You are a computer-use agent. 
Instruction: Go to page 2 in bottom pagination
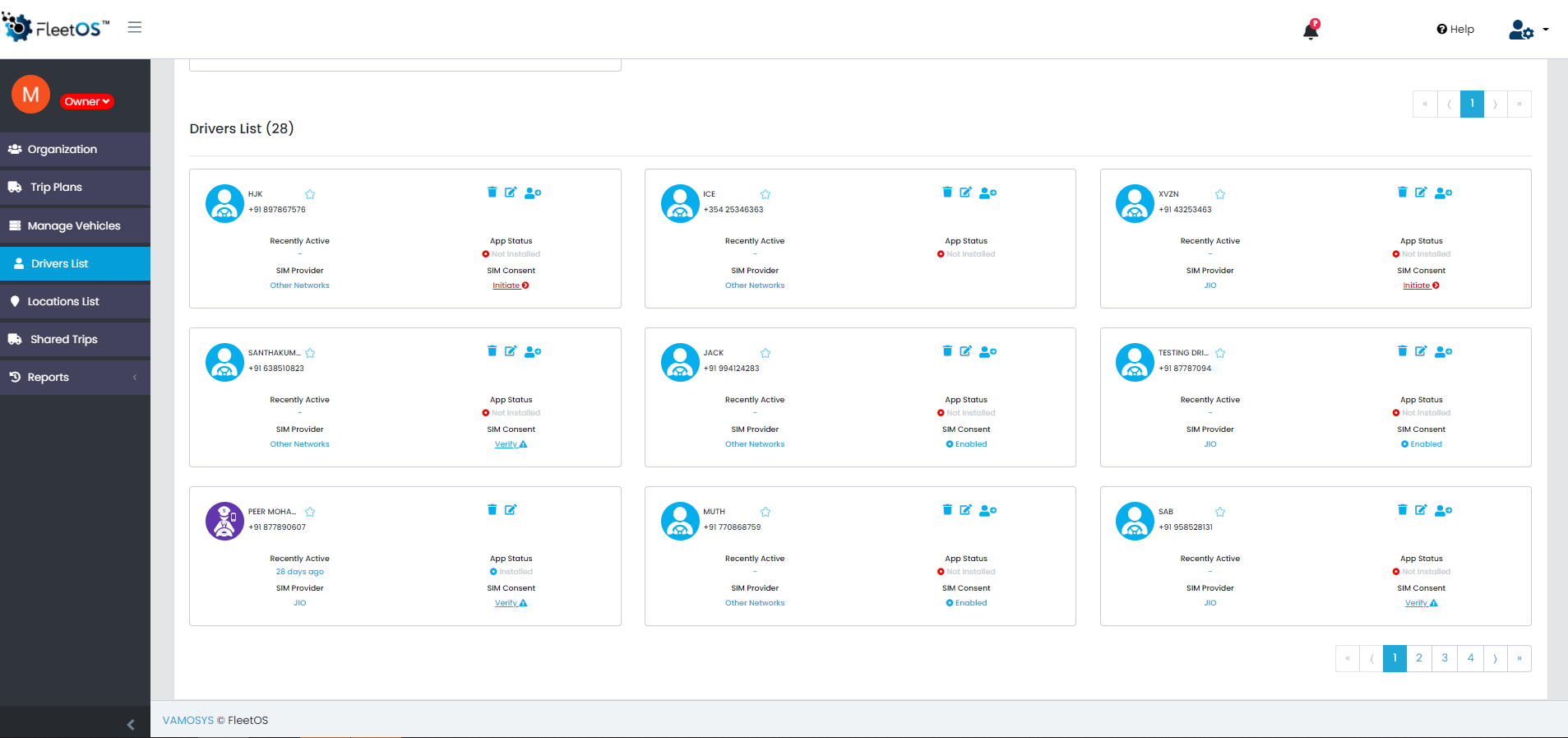(x=1419, y=658)
